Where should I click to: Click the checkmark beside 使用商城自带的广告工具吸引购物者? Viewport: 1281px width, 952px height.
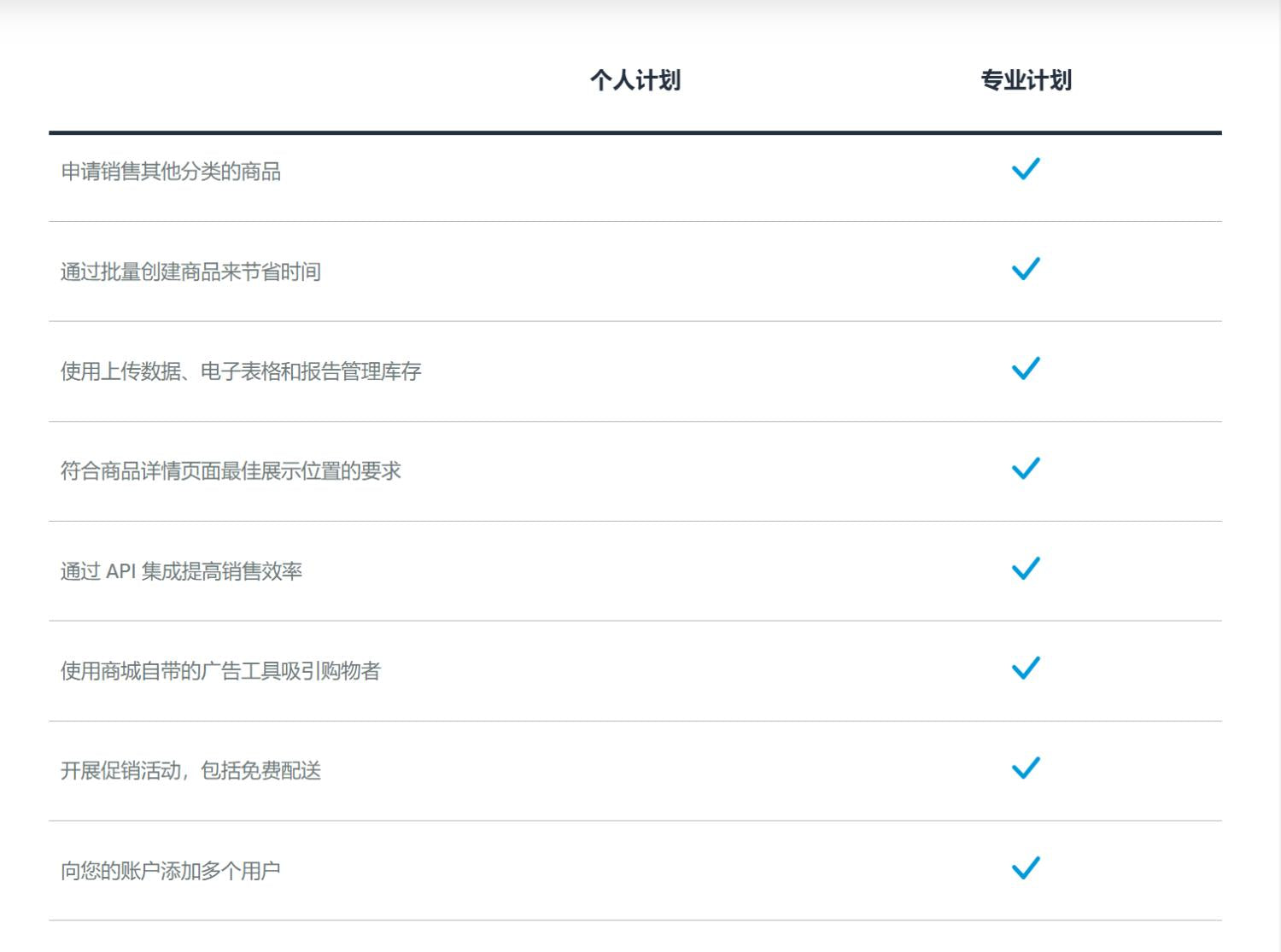tap(1027, 667)
